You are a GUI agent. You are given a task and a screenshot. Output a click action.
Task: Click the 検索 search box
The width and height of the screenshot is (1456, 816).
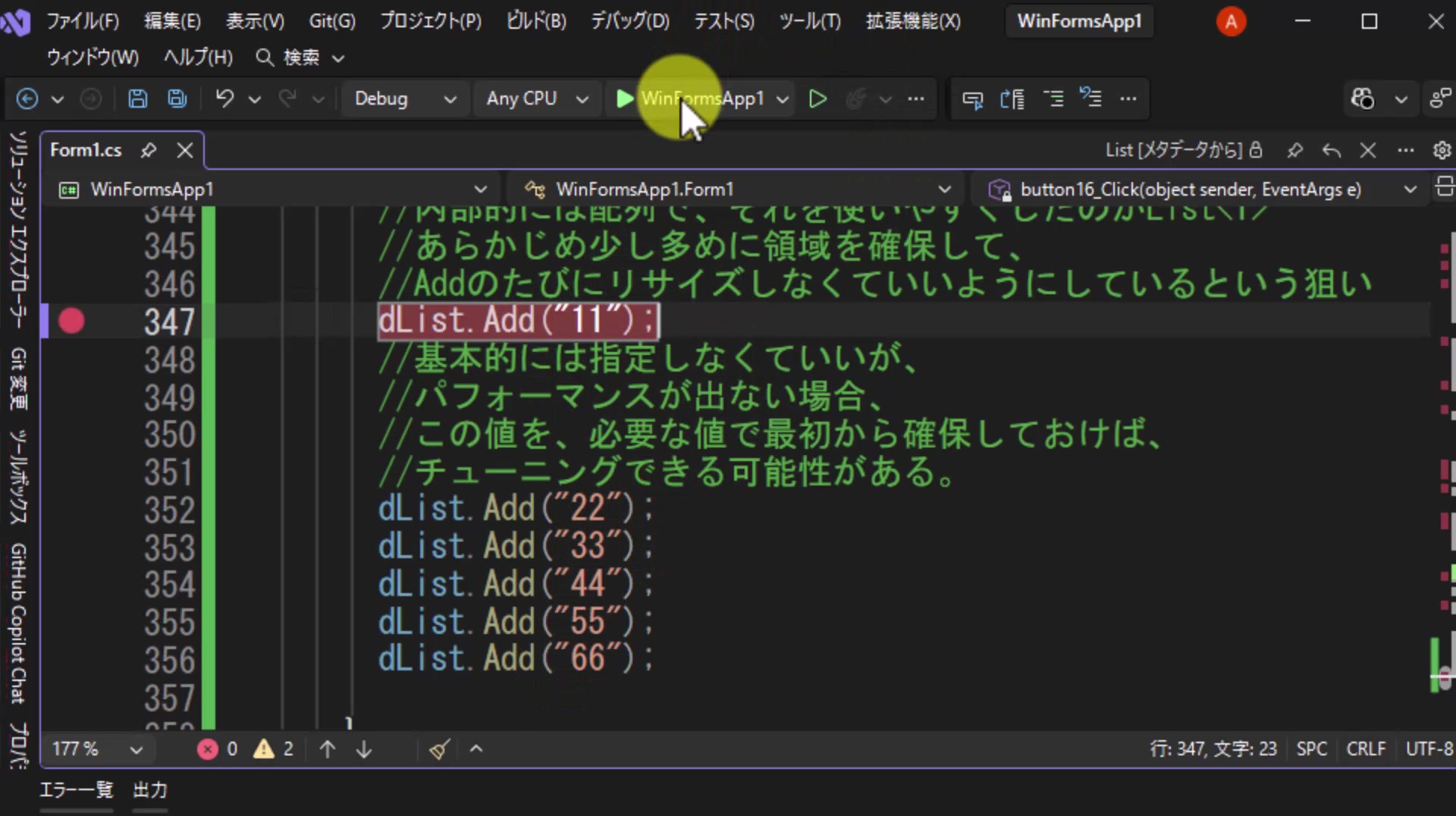coord(300,57)
